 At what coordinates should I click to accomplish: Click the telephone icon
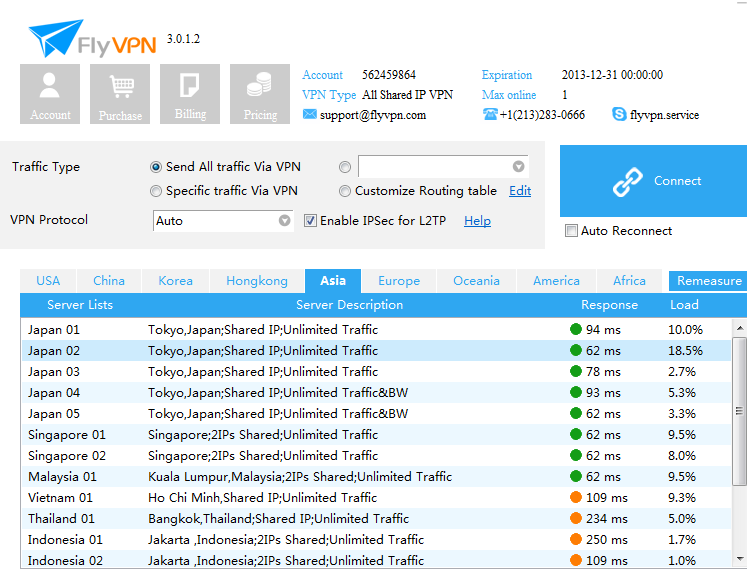490,114
